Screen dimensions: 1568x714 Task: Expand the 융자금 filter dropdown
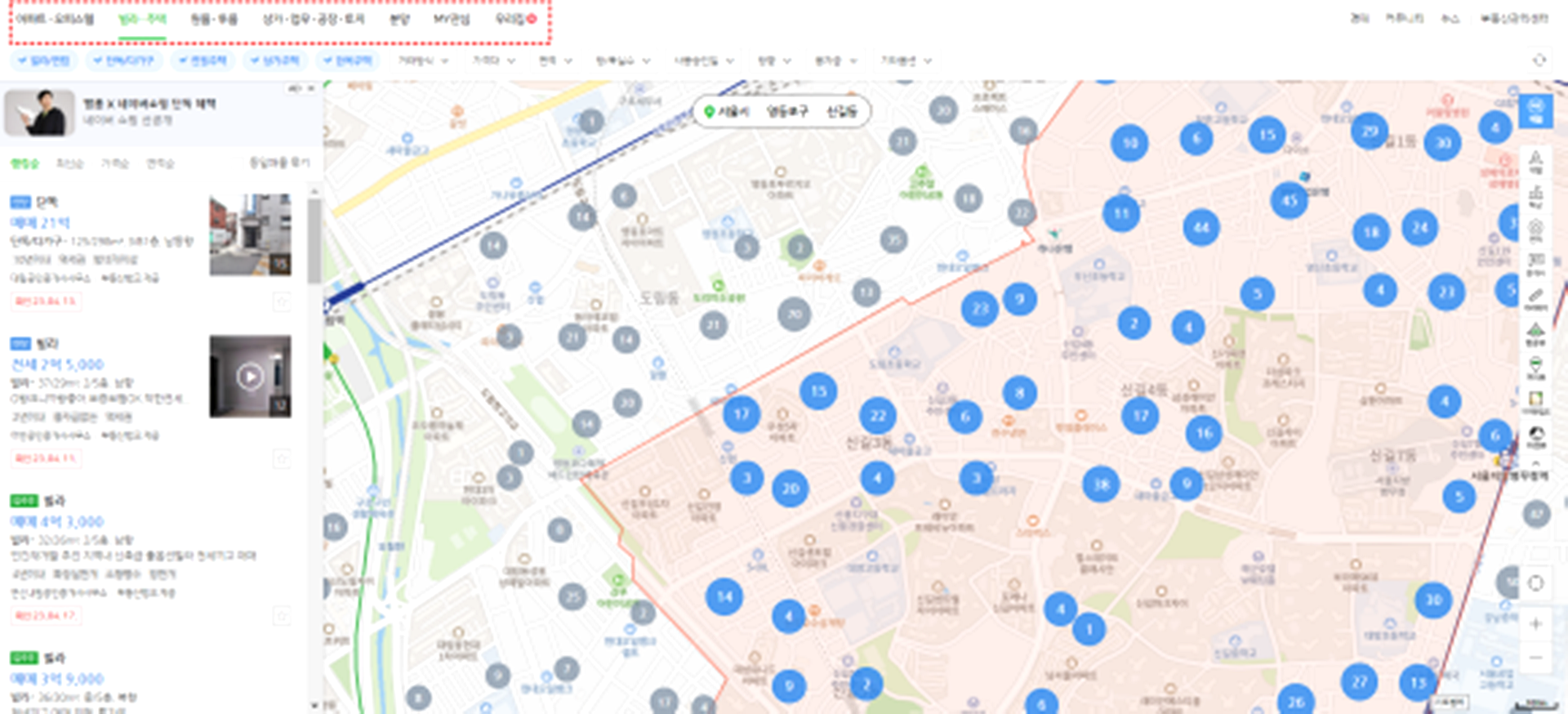point(836,60)
